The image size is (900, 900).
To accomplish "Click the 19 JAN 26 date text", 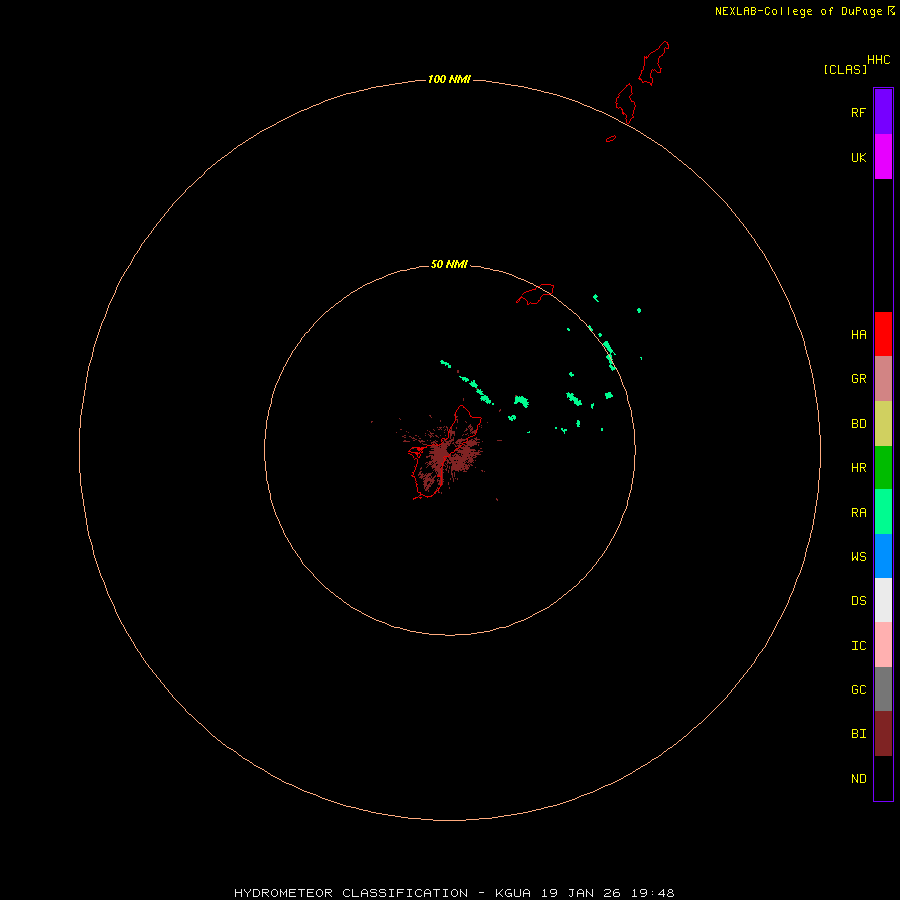I will click(x=581, y=893).
